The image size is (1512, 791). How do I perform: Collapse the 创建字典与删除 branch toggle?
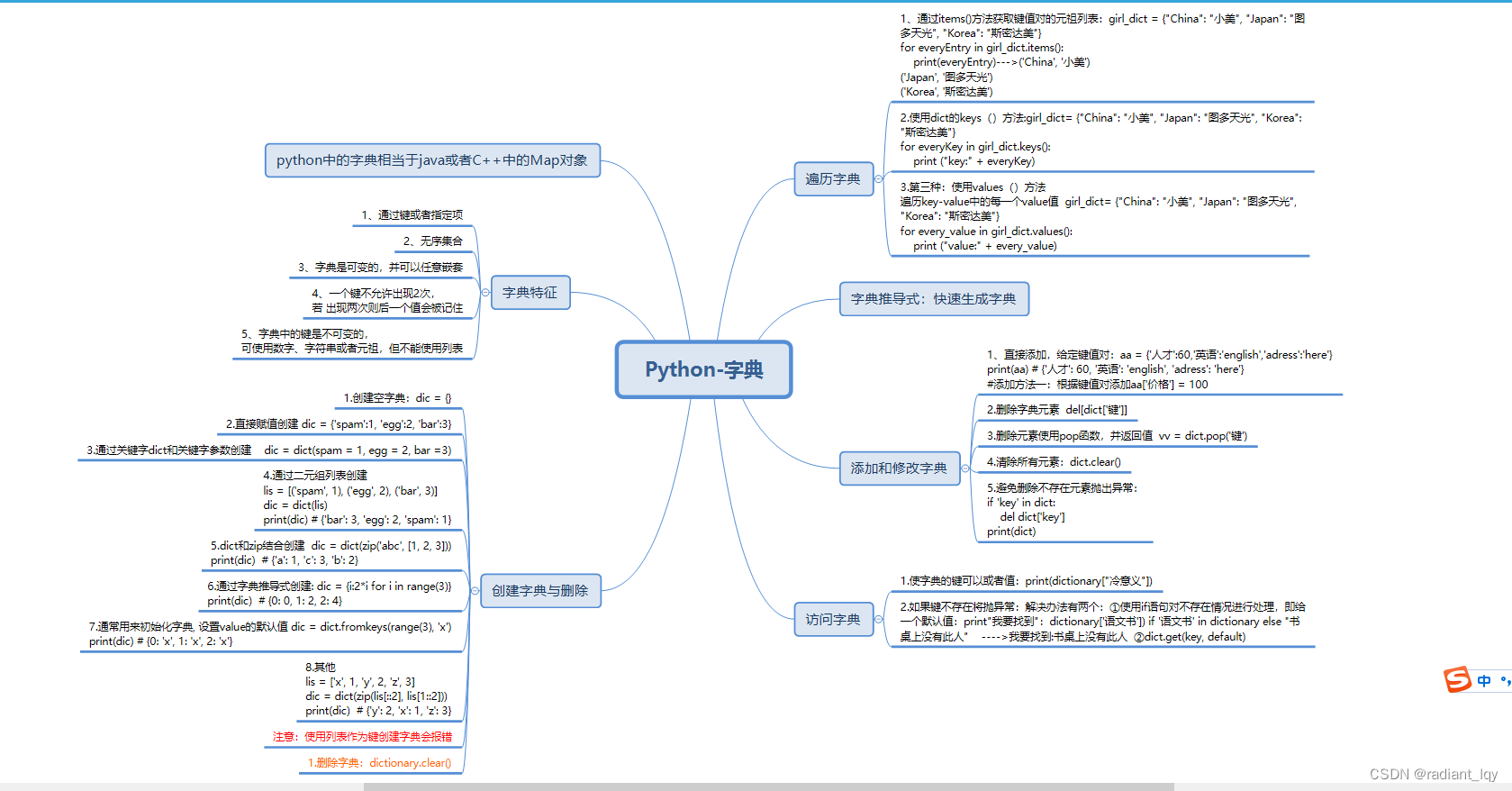click(x=475, y=591)
